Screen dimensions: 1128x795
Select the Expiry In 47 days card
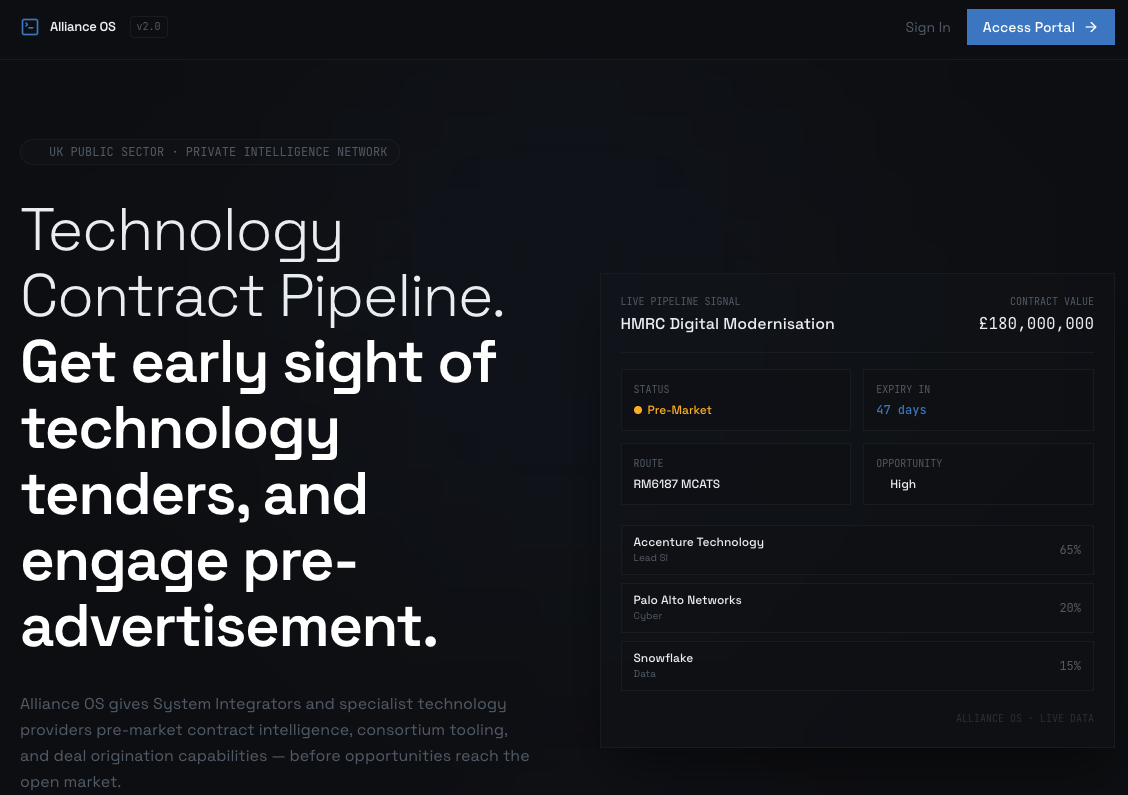978,400
